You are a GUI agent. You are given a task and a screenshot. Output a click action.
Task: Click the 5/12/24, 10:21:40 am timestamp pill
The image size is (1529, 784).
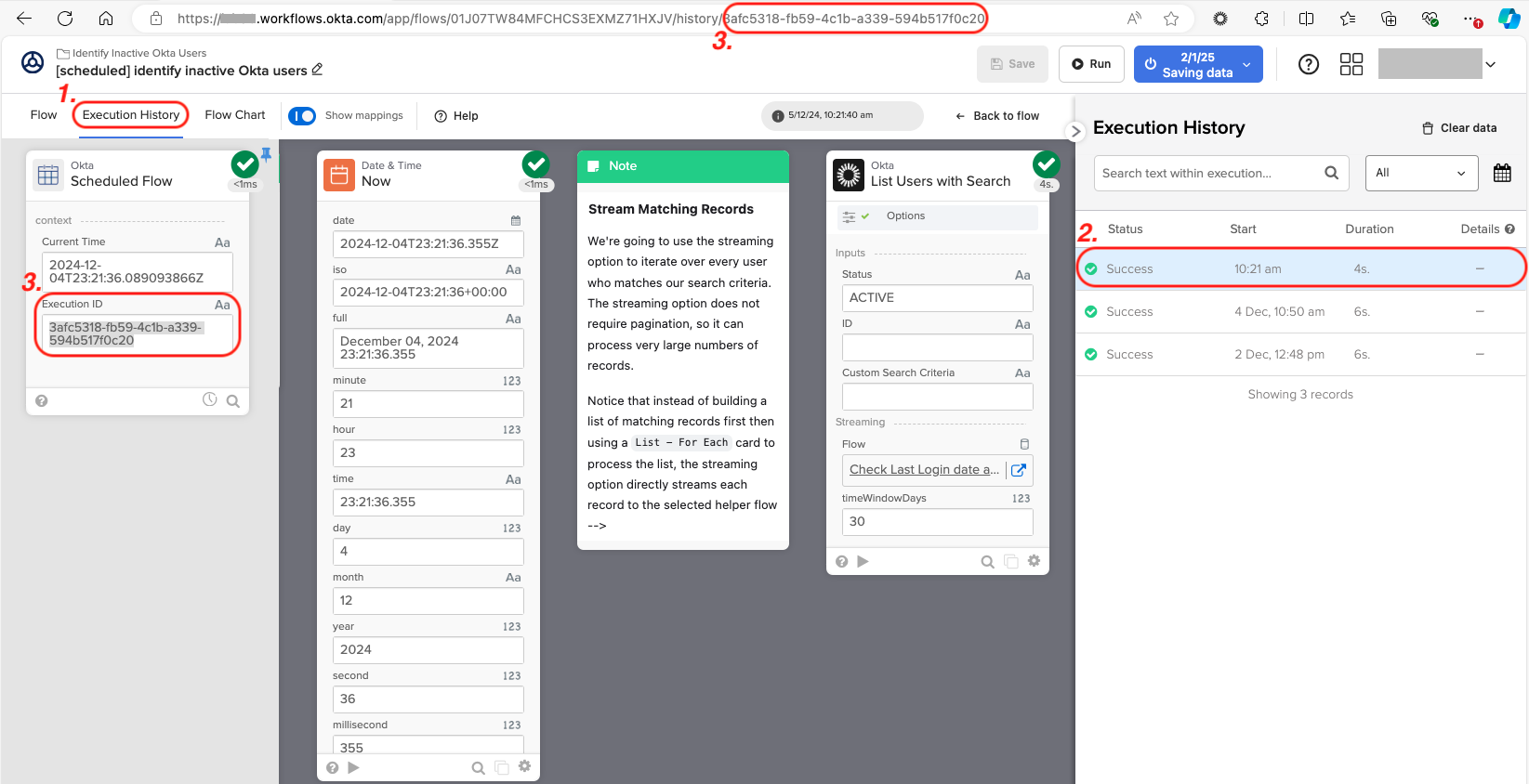842,116
